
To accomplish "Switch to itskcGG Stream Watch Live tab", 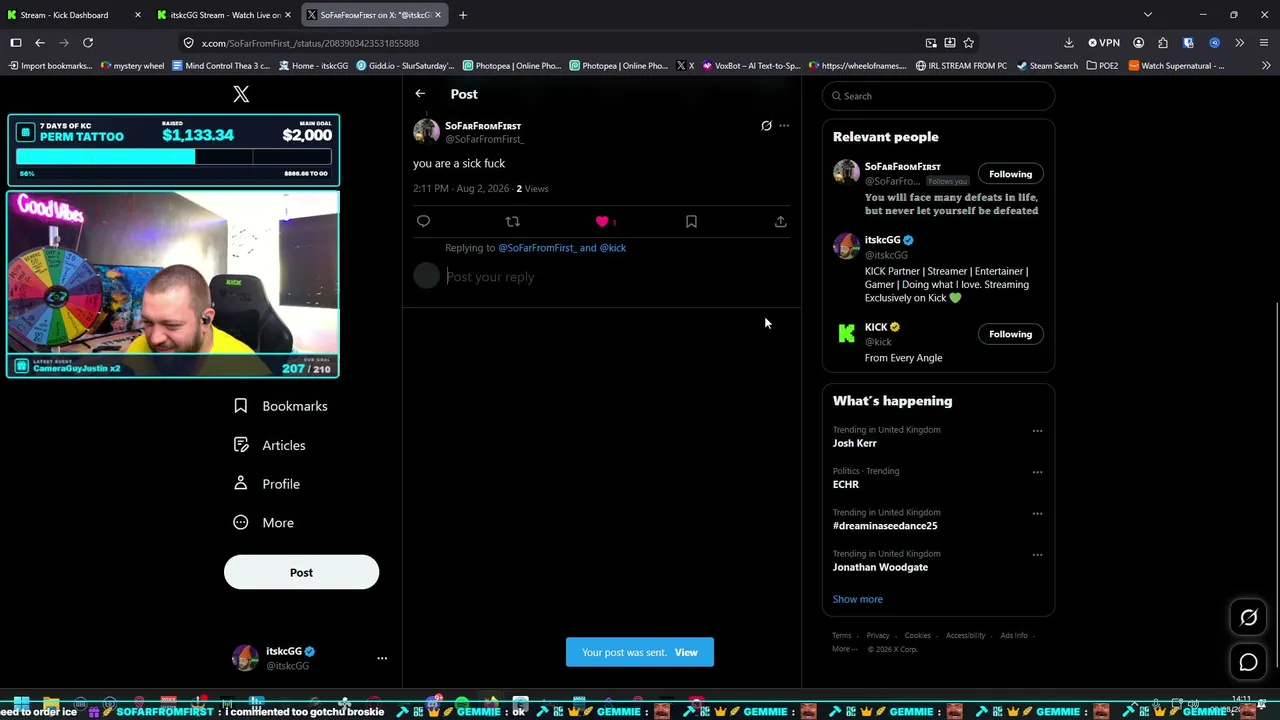I will pyautogui.click(x=224, y=15).
